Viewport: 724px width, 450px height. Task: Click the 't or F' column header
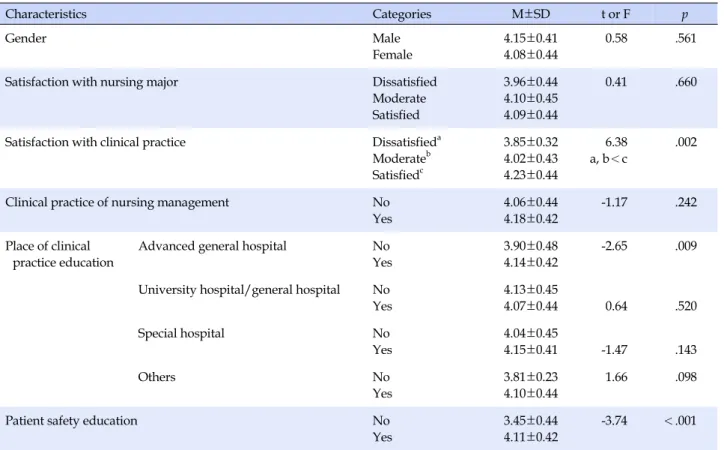[615, 14]
